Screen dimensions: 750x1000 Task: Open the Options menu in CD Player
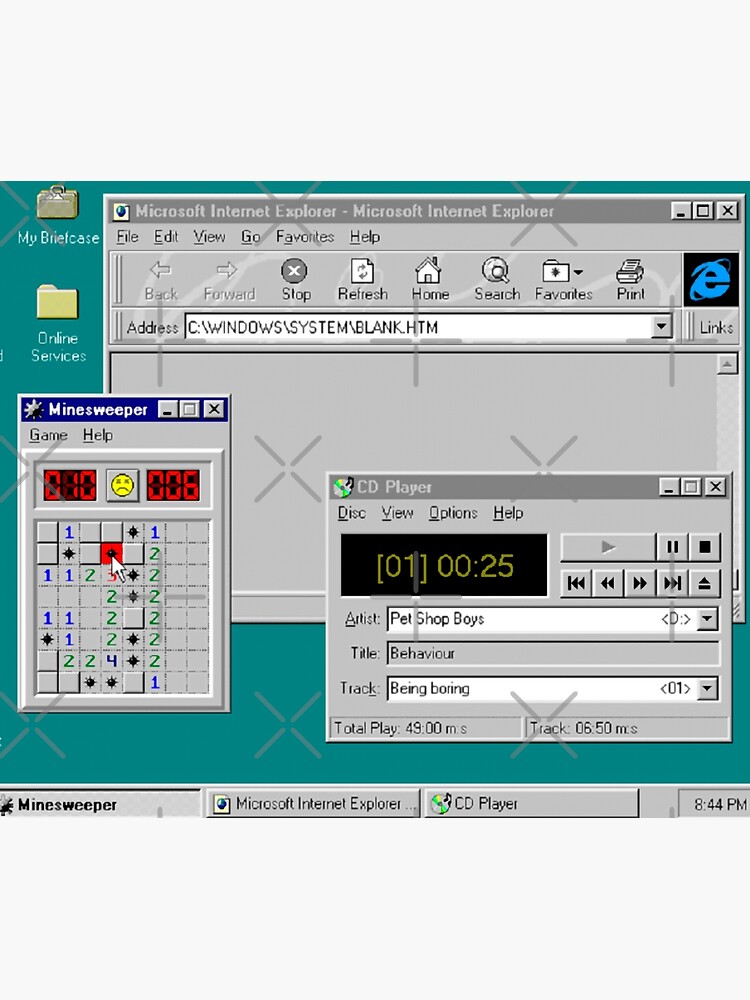pyautogui.click(x=453, y=513)
